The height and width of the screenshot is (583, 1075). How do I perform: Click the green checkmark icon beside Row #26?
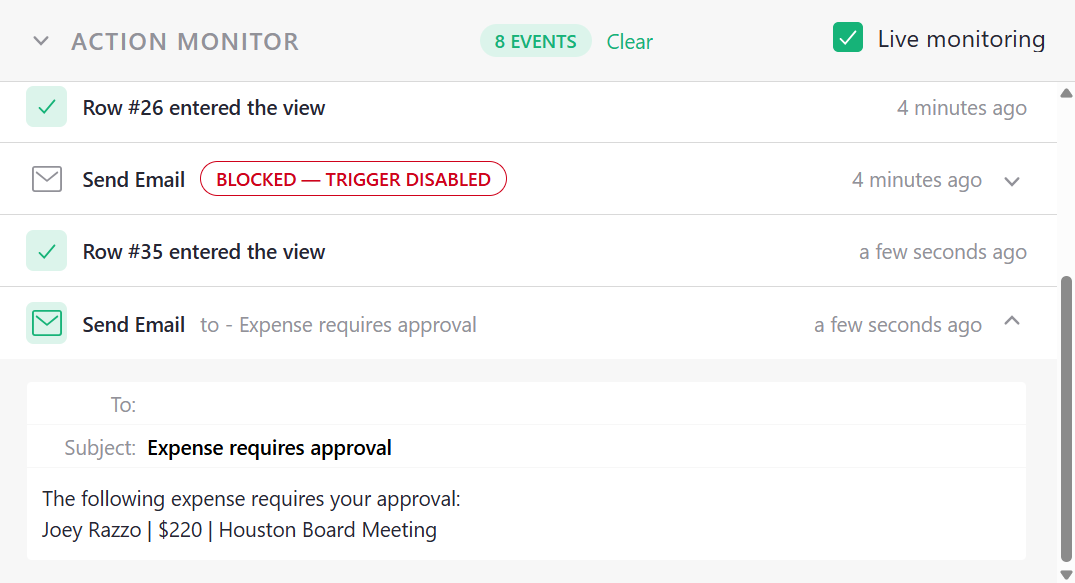point(46,107)
